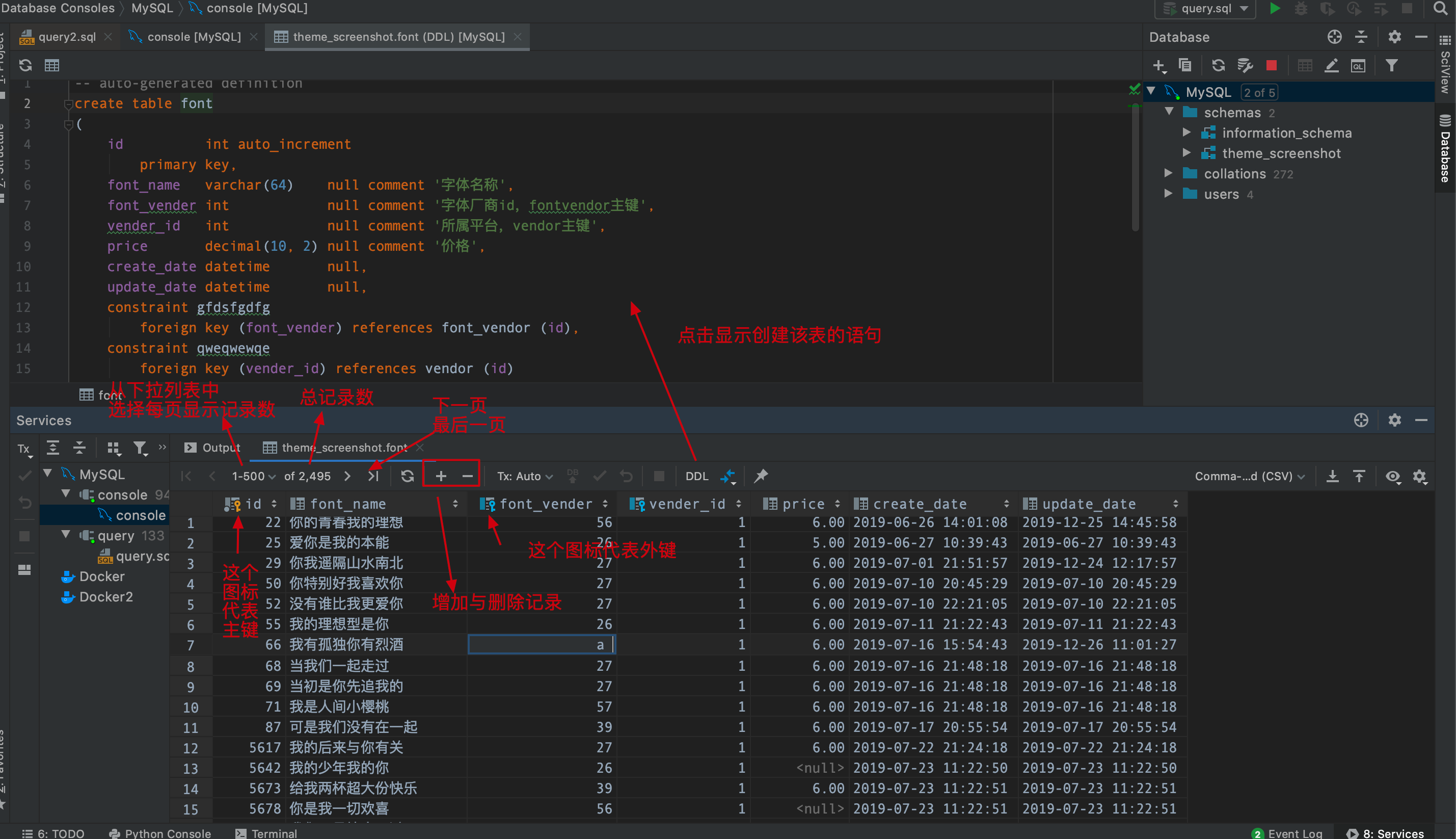Toggle sort on font_name column
This screenshot has height=839, width=1456.
pos(455,504)
